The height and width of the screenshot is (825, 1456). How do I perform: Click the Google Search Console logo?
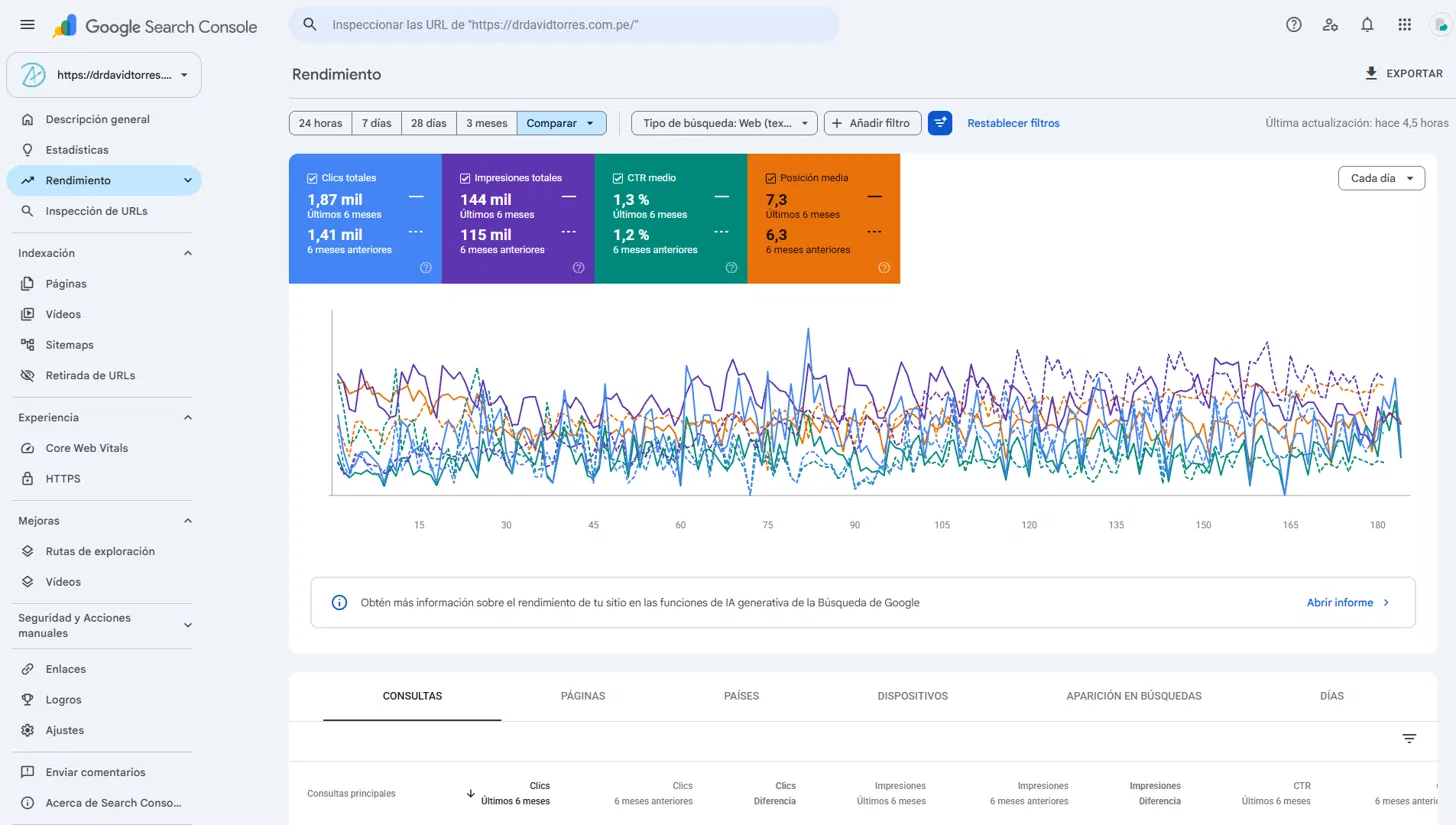pyautogui.click(x=155, y=26)
